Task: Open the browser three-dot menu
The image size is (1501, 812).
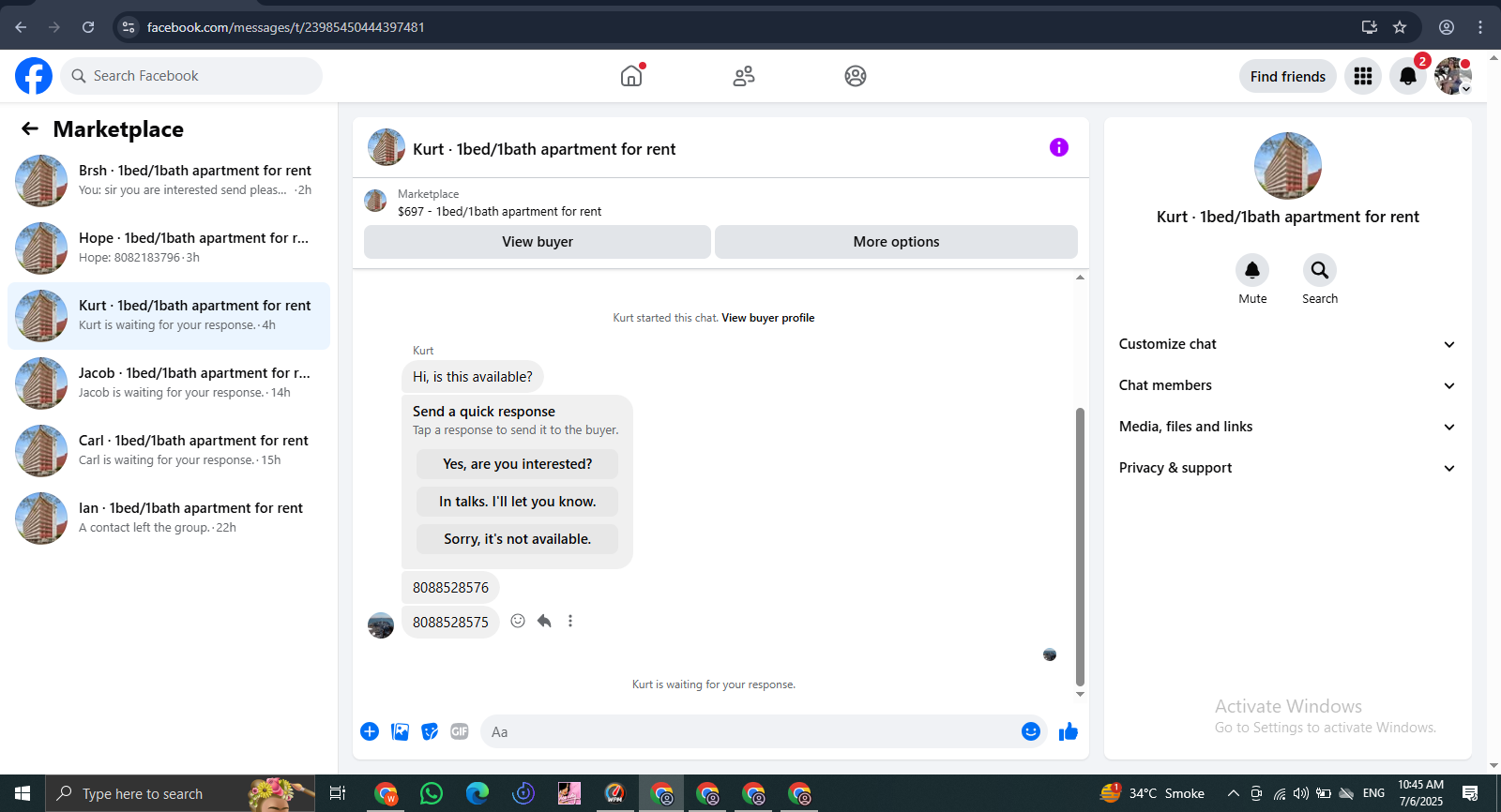Action: click(1480, 27)
